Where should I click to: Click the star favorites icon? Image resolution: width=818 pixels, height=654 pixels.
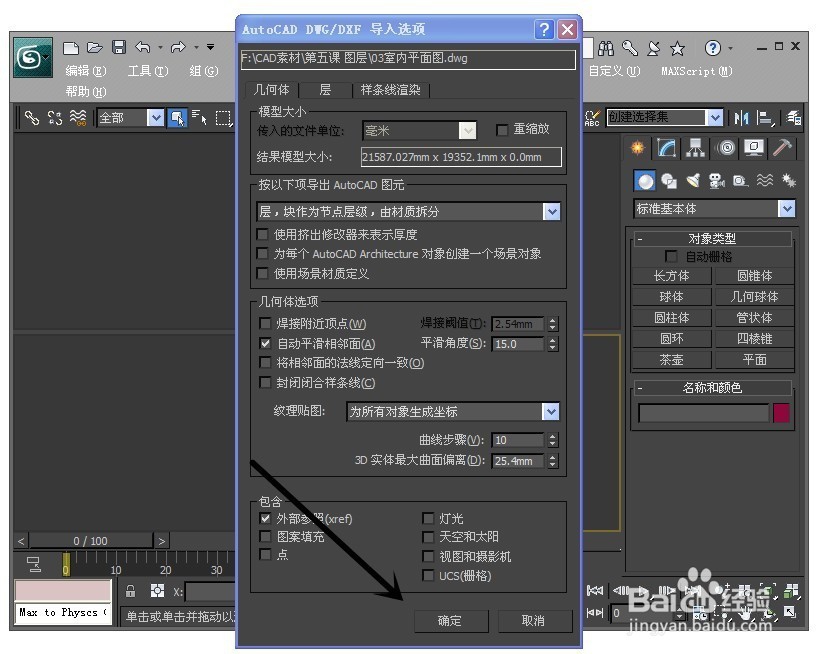[678, 49]
